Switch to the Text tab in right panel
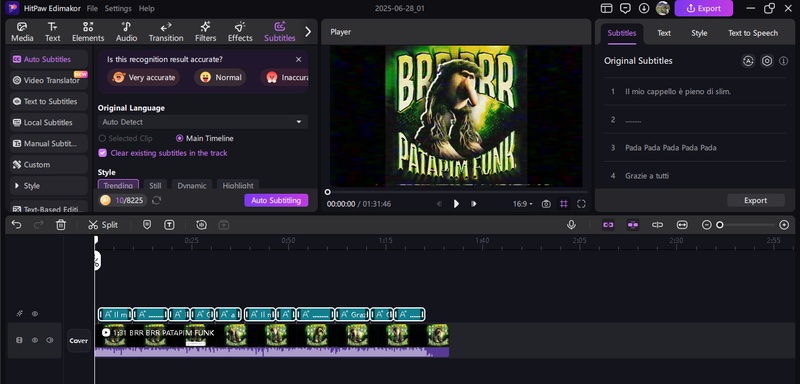This screenshot has width=800, height=384. [x=664, y=33]
